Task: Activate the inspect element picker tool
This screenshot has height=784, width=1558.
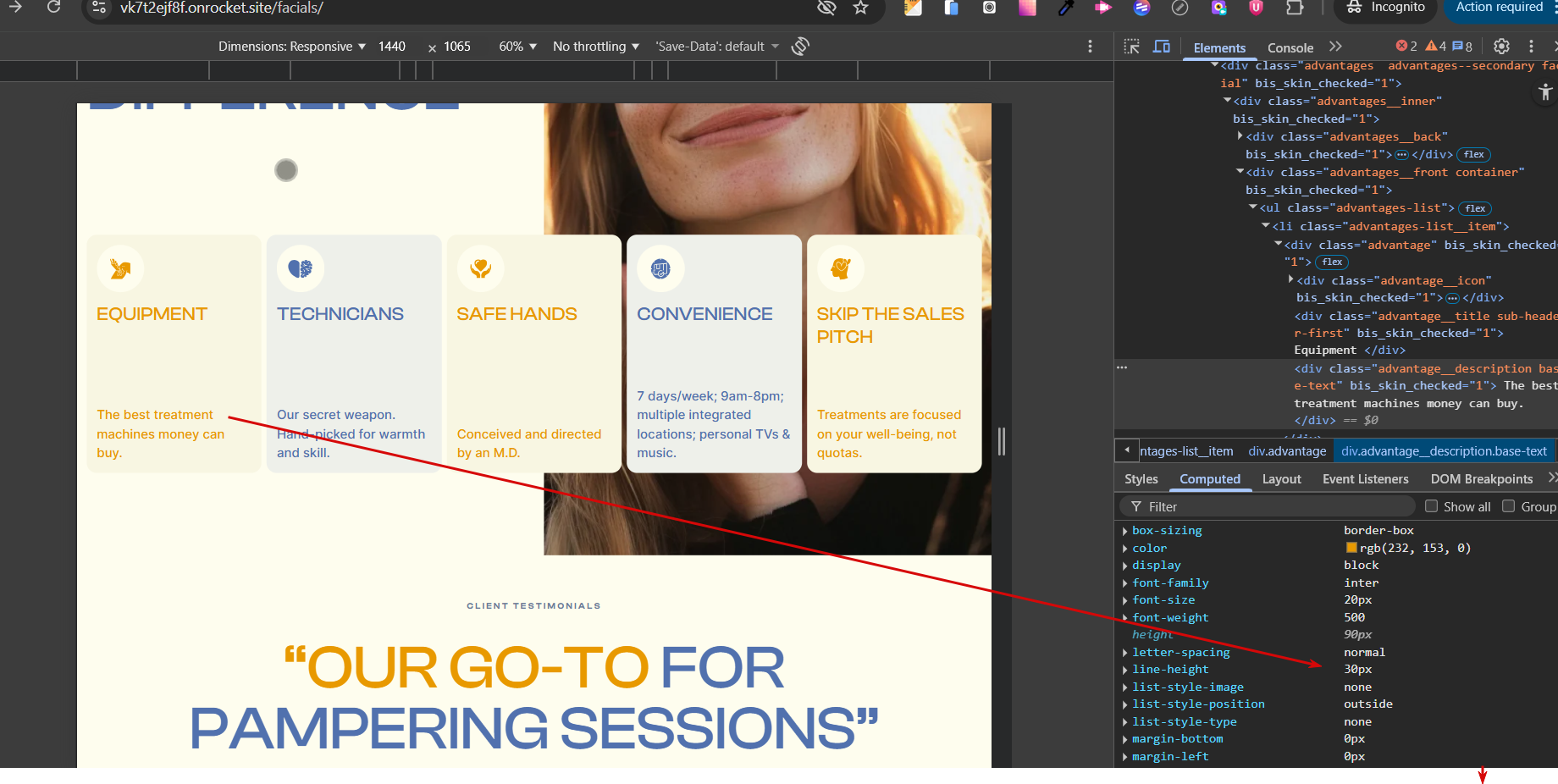Action: pos(1131,47)
